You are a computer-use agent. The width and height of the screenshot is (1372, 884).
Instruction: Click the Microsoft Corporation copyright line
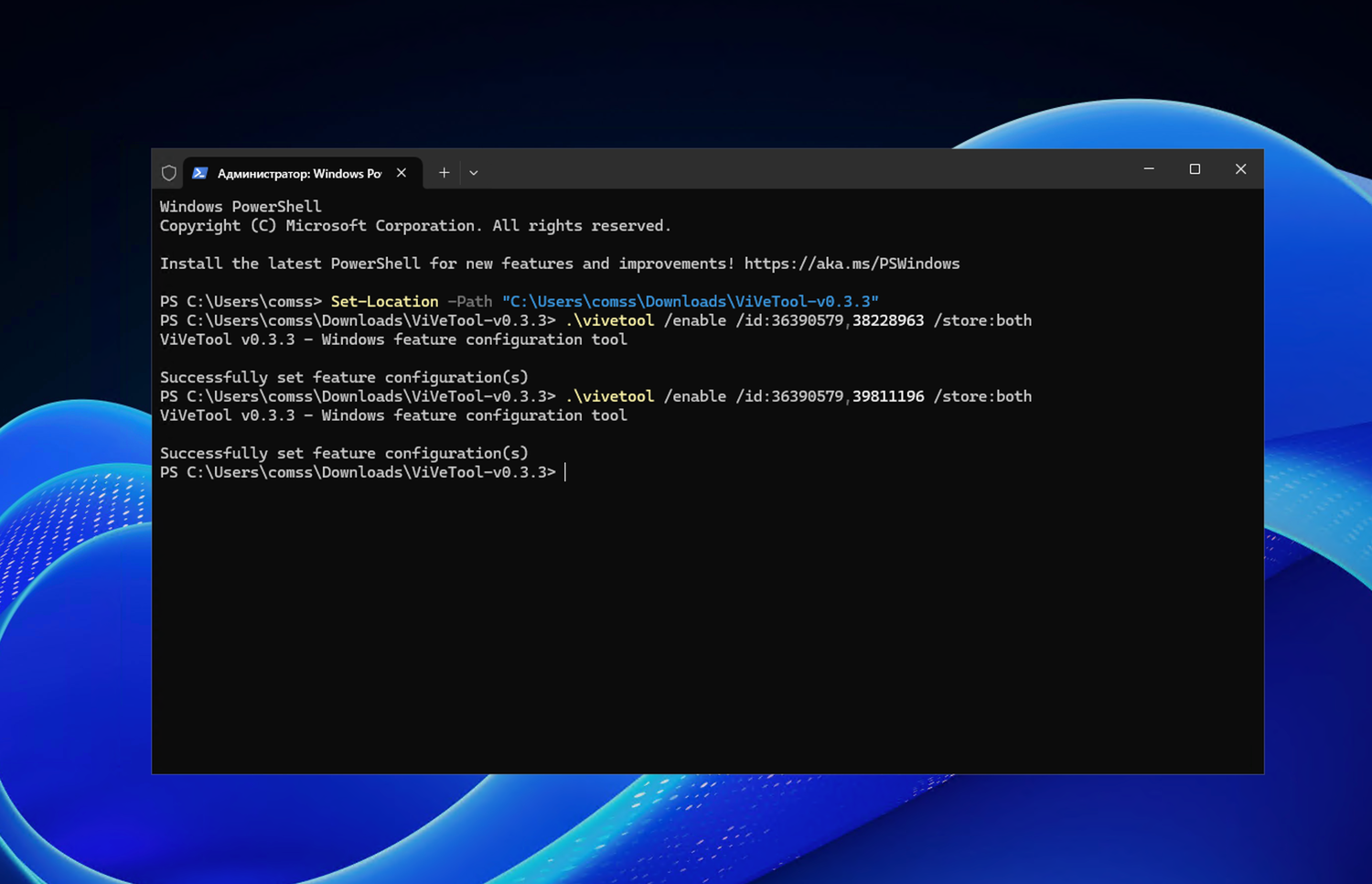pos(415,226)
